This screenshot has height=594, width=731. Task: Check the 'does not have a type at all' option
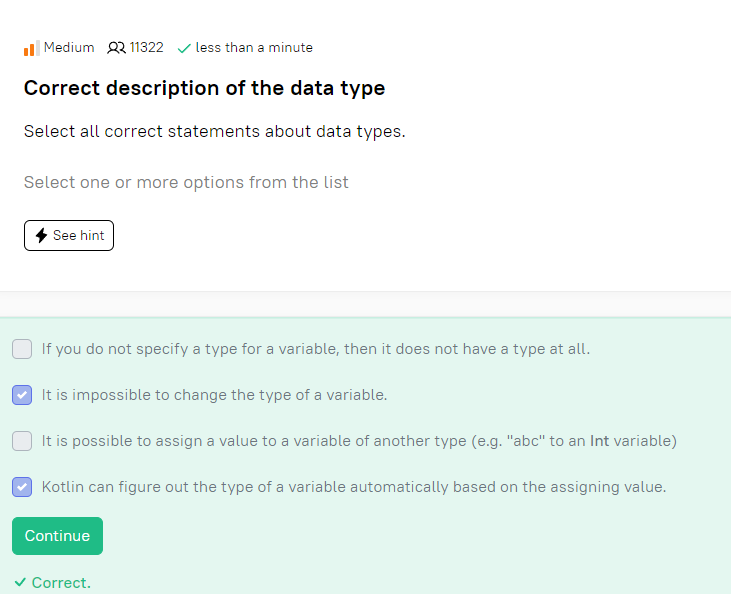coord(22,349)
